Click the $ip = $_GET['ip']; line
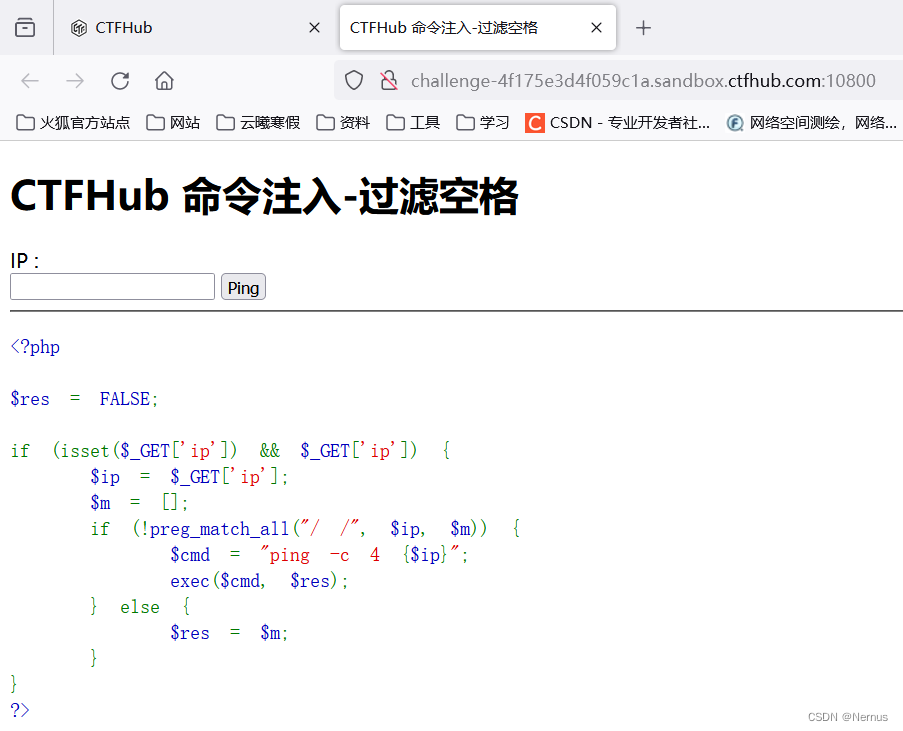Image resolution: width=903 pixels, height=731 pixels. click(x=189, y=476)
